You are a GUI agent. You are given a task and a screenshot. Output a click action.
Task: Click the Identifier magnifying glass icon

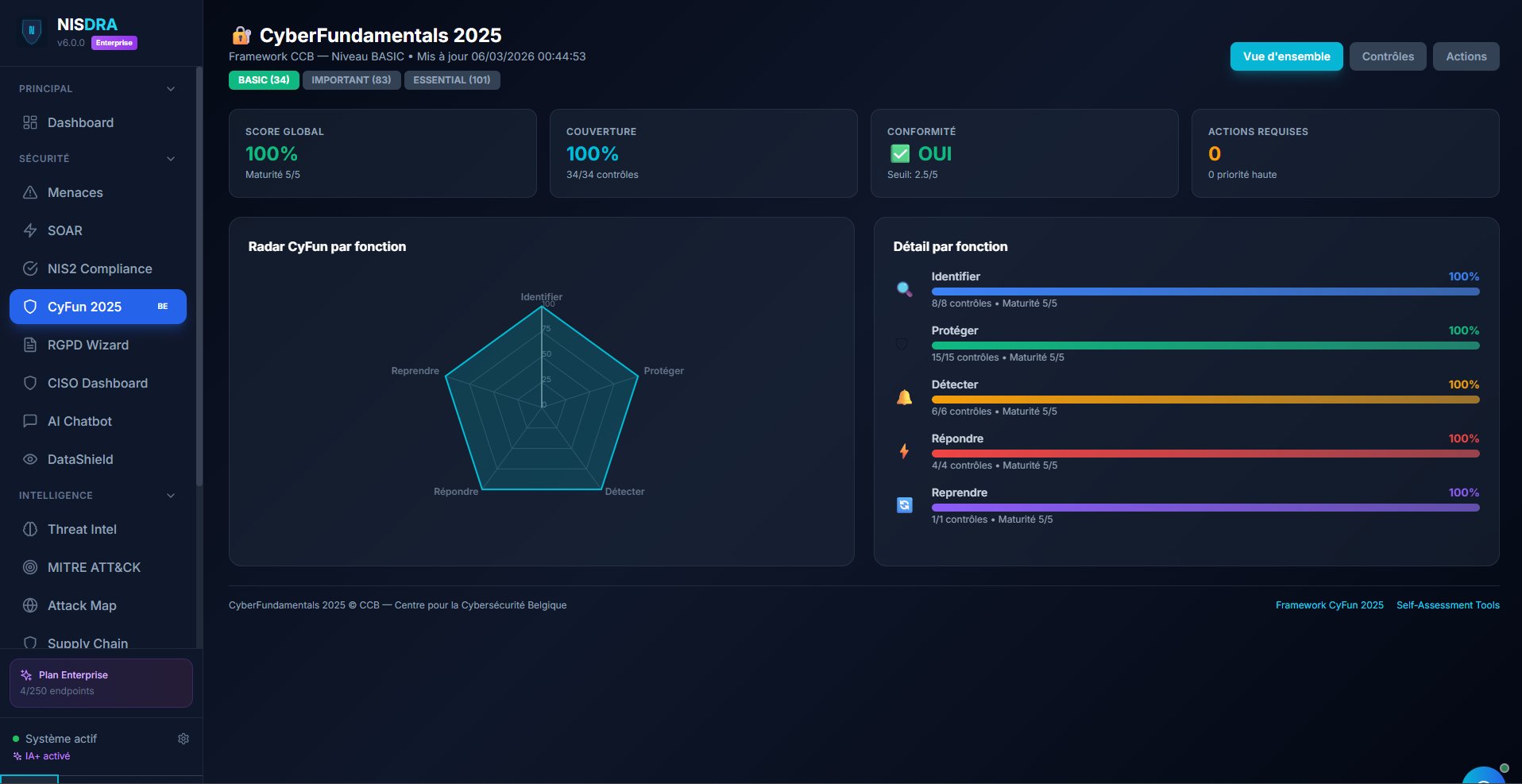tap(904, 289)
